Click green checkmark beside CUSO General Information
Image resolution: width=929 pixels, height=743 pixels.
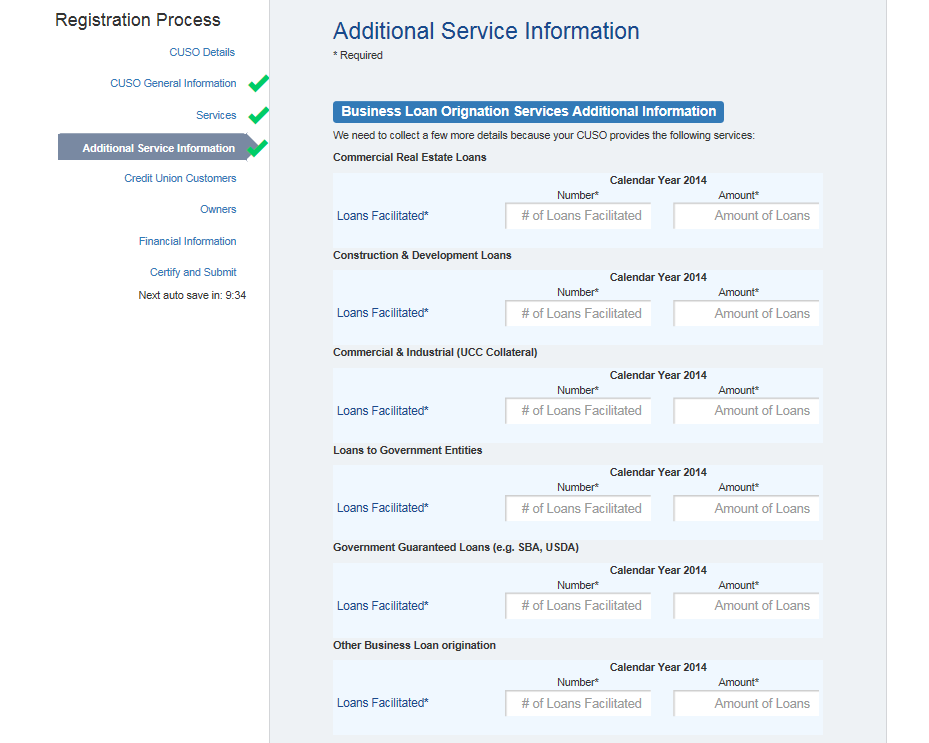[259, 83]
